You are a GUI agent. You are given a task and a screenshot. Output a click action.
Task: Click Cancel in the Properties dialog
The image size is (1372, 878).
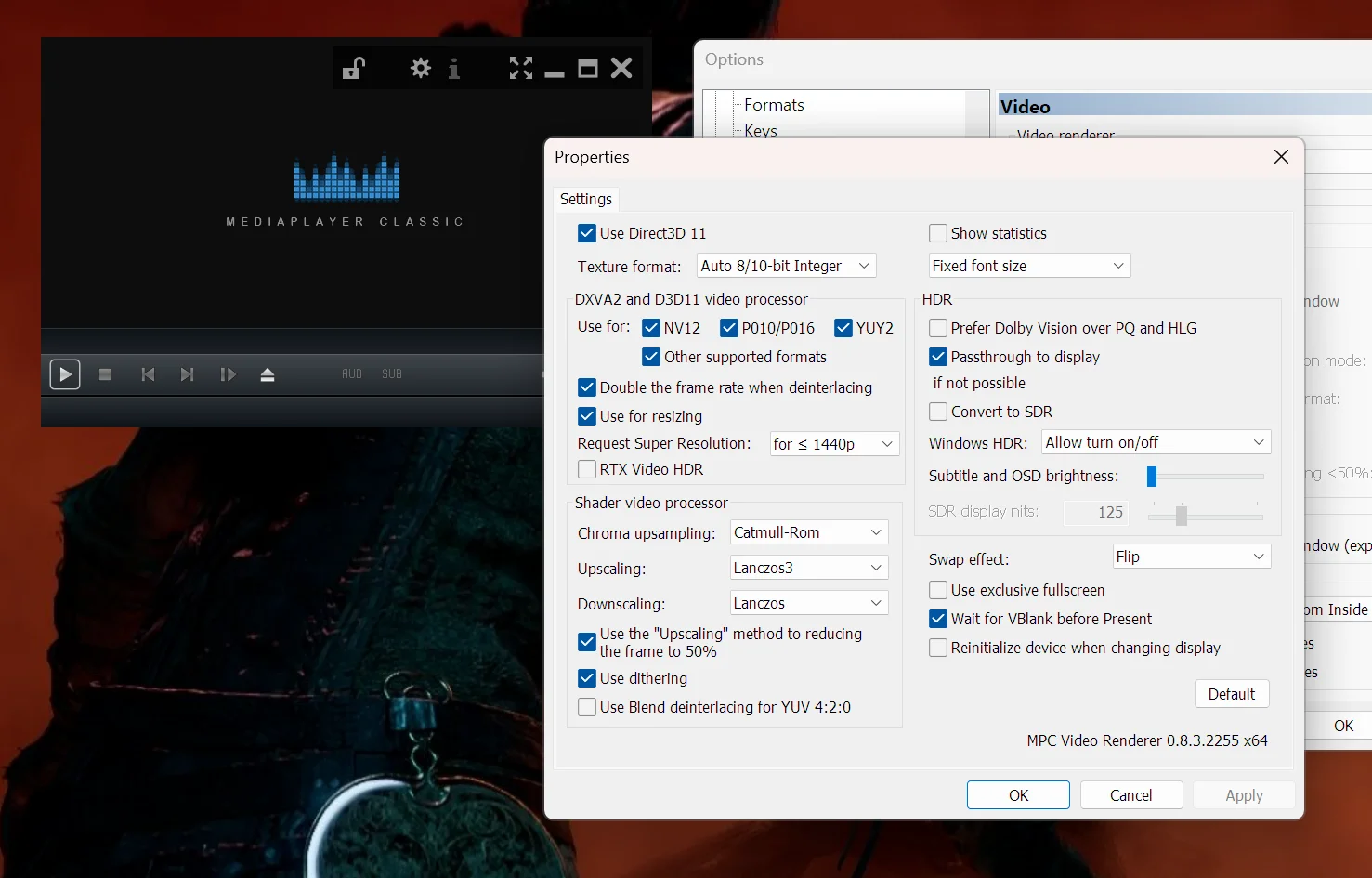tap(1130, 795)
